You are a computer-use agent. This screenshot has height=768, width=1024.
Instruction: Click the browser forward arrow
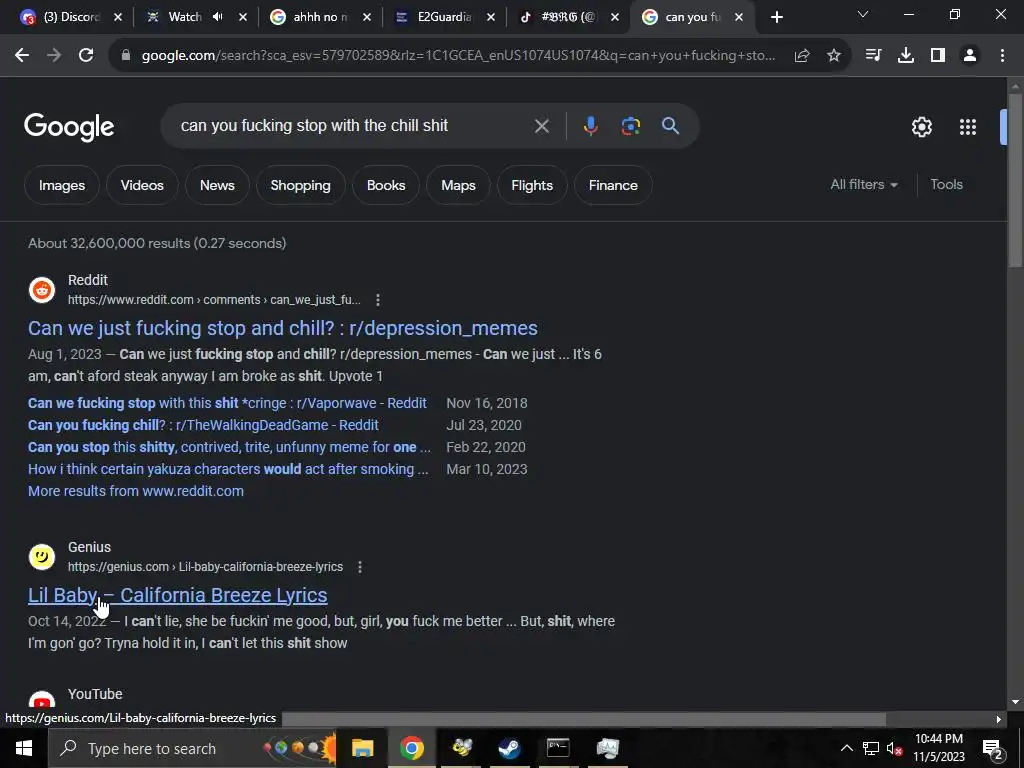click(x=54, y=56)
